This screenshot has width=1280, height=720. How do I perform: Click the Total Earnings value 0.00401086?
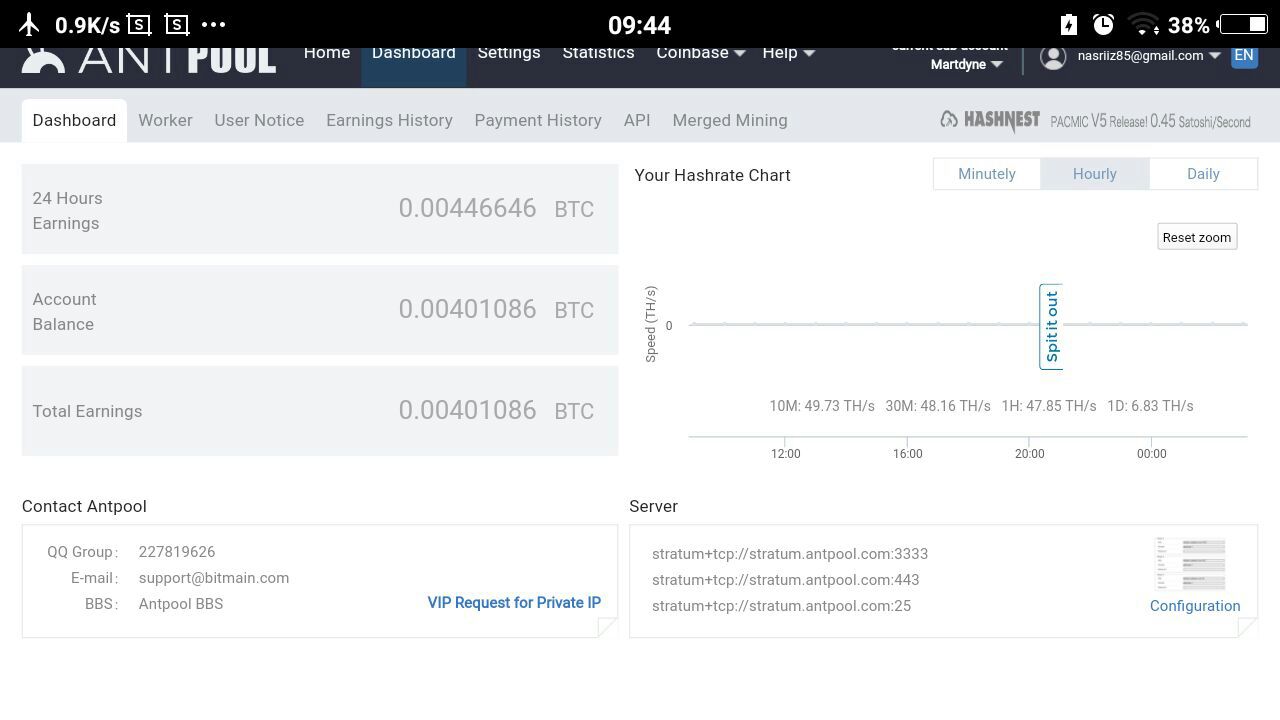(467, 410)
